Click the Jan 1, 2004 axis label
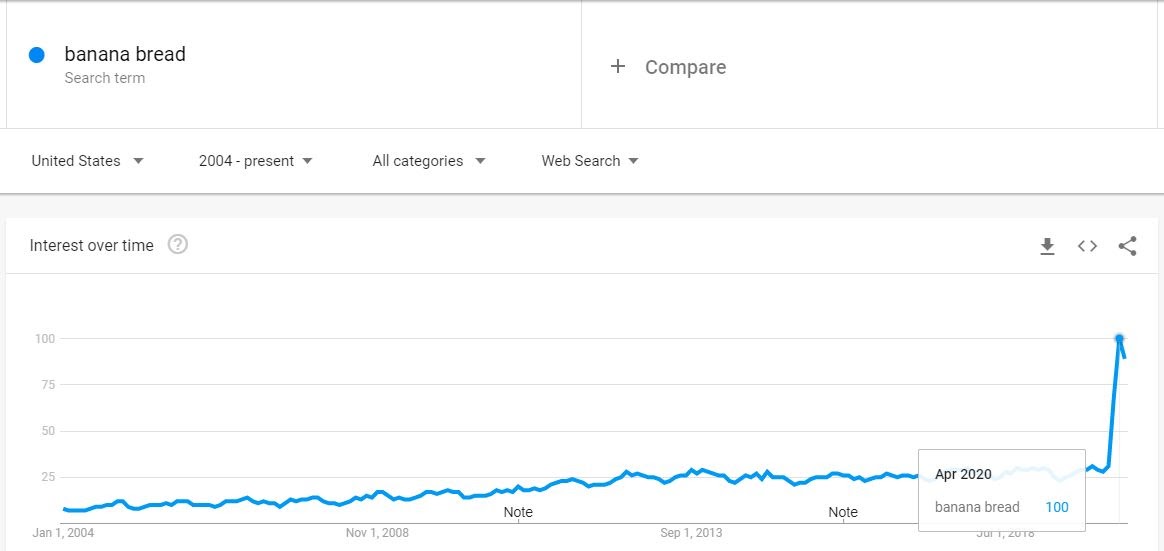This screenshot has width=1164, height=551. (63, 532)
